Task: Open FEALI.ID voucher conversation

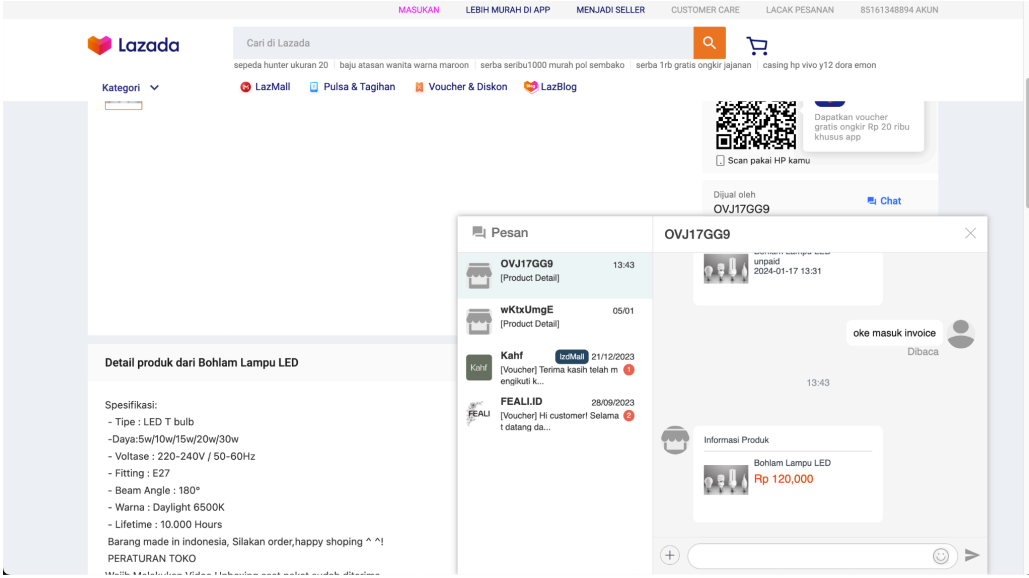Action: coord(555,413)
